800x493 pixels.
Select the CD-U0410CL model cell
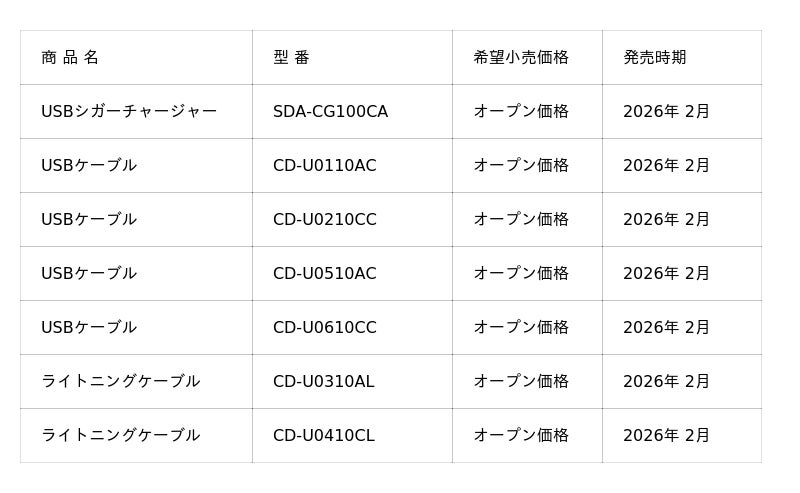tap(324, 436)
